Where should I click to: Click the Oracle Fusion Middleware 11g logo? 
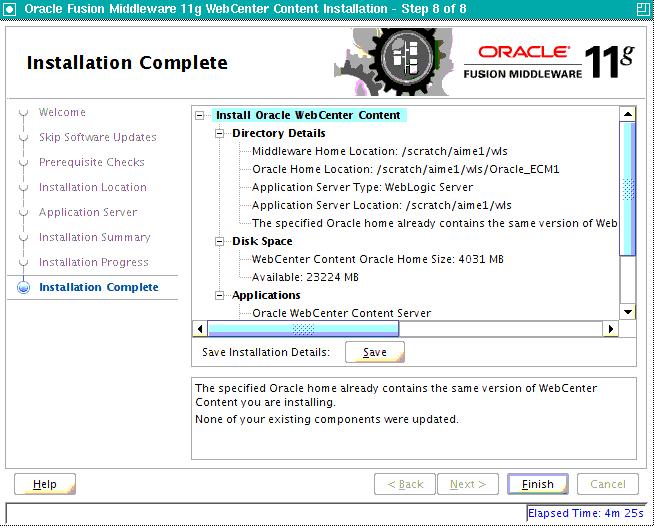click(549, 62)
